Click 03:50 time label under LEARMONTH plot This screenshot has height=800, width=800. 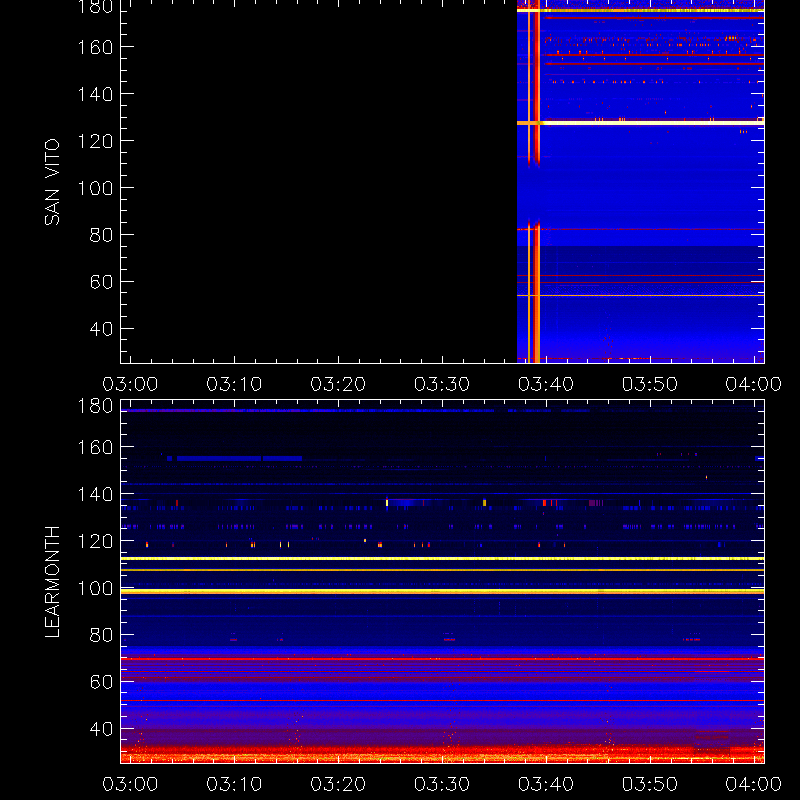649,784
